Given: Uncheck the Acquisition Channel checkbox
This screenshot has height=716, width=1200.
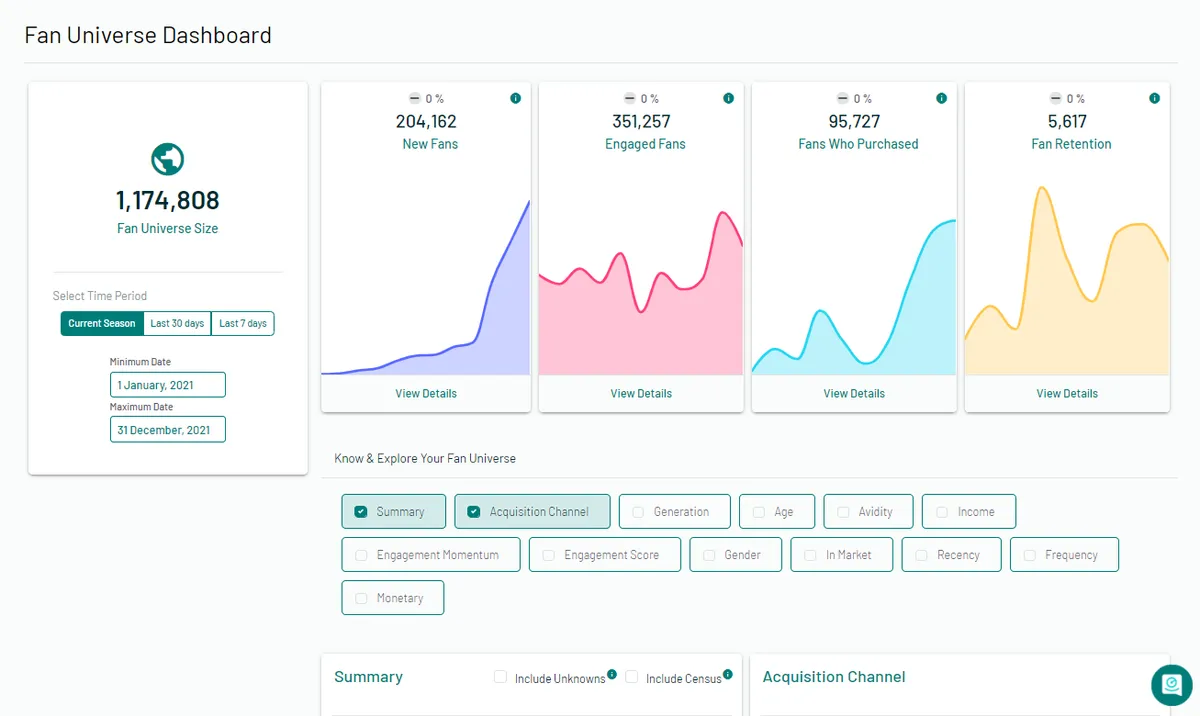Looking at the screenshot, I should click(x=474, y=511).
